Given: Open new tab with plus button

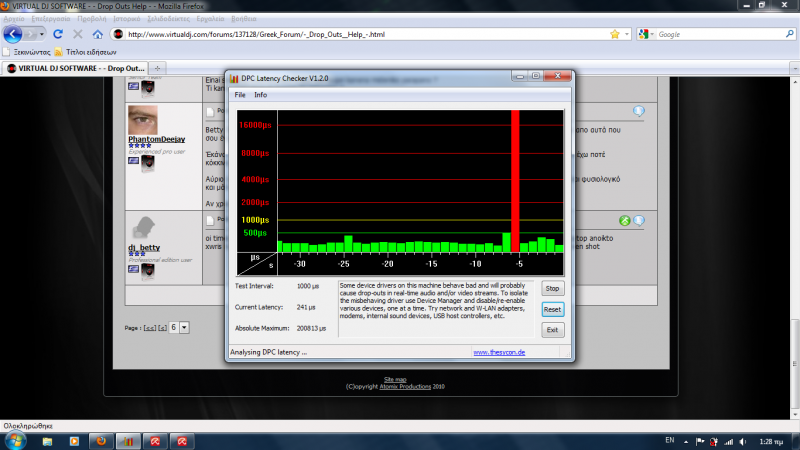Looking at the screenshot, I should (x=157, y=68).
